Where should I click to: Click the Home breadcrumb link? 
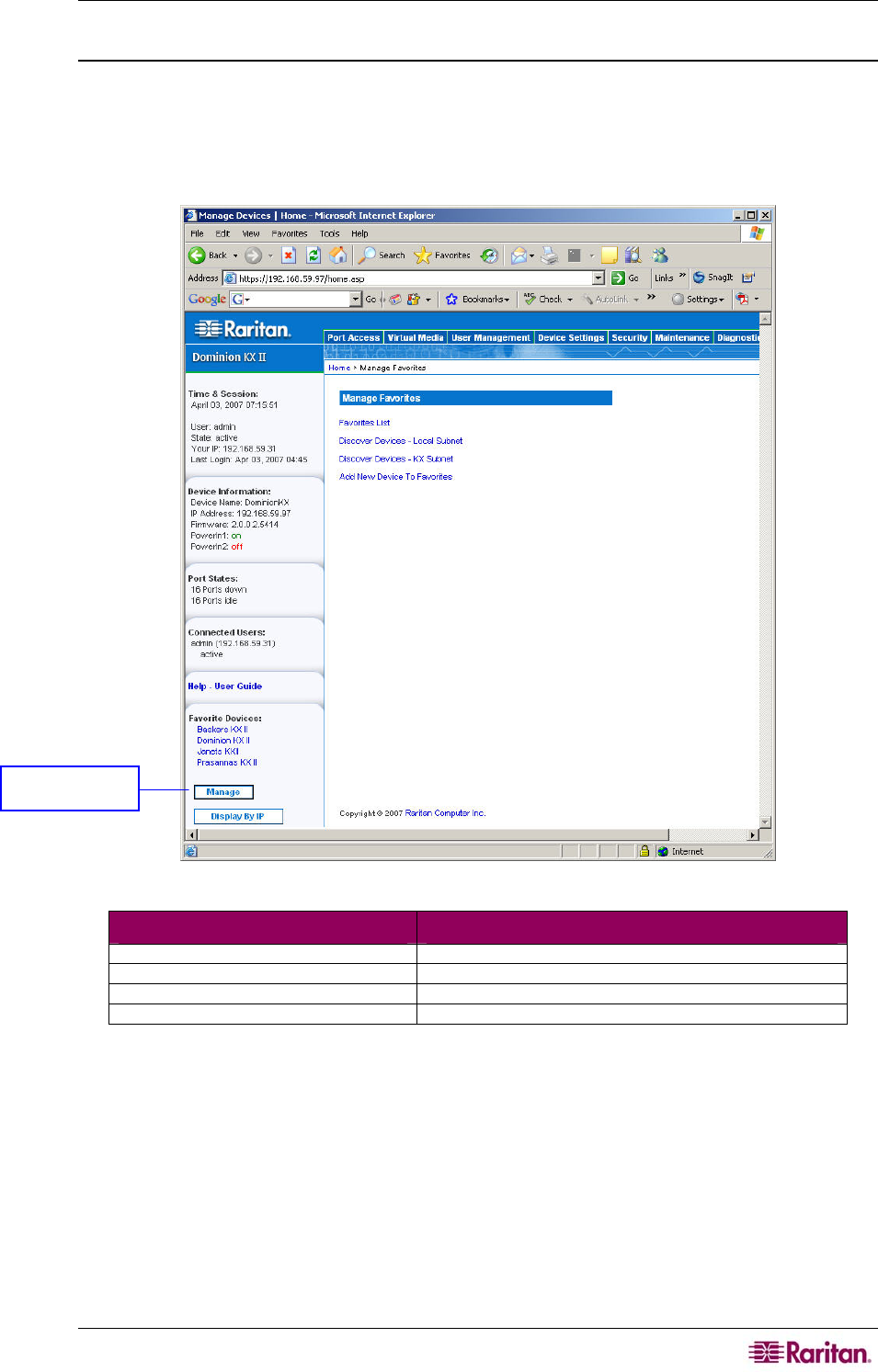pos(339,368)
